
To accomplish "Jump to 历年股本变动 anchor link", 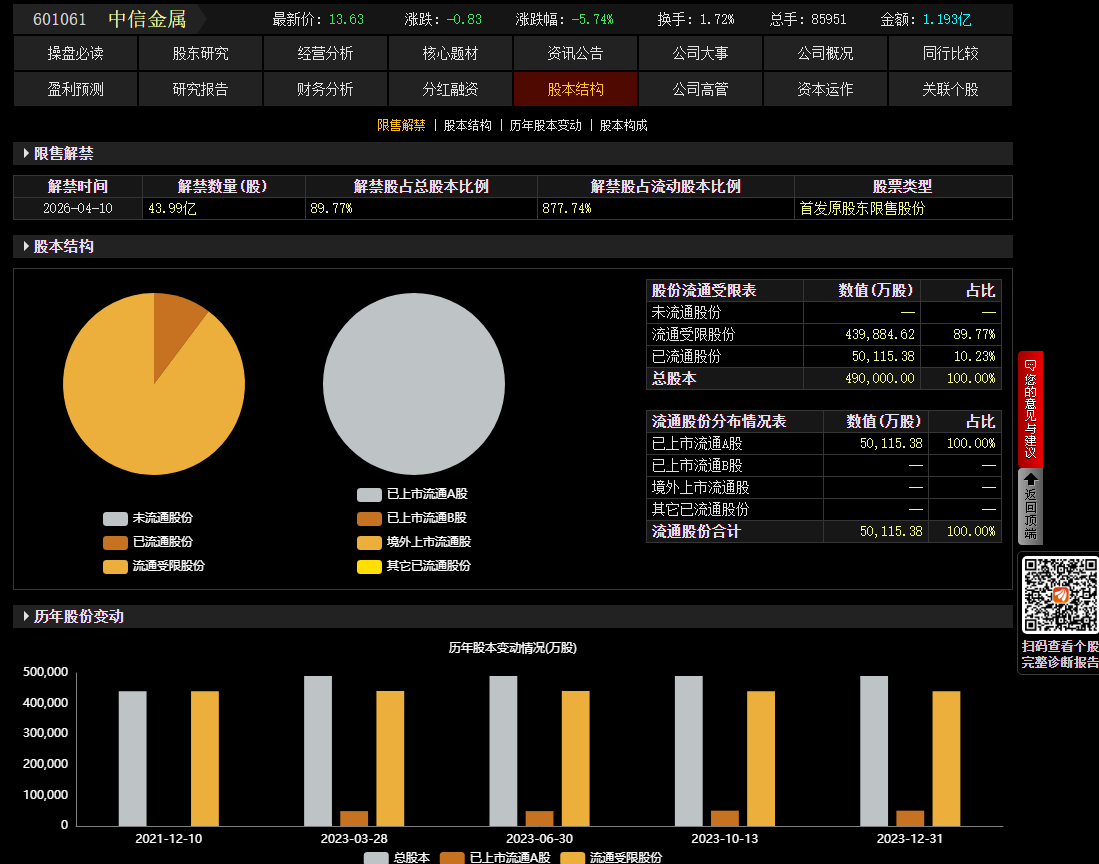I will pos(545,125).
